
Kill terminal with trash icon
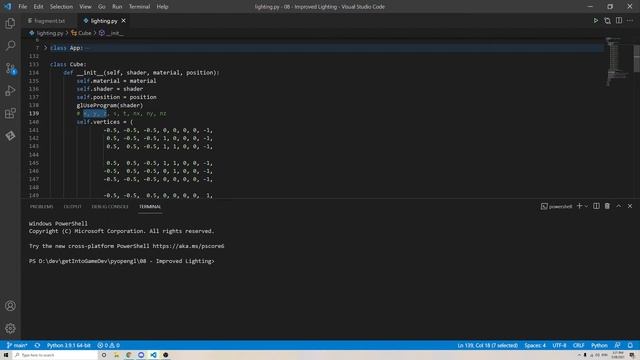[607, 206]
